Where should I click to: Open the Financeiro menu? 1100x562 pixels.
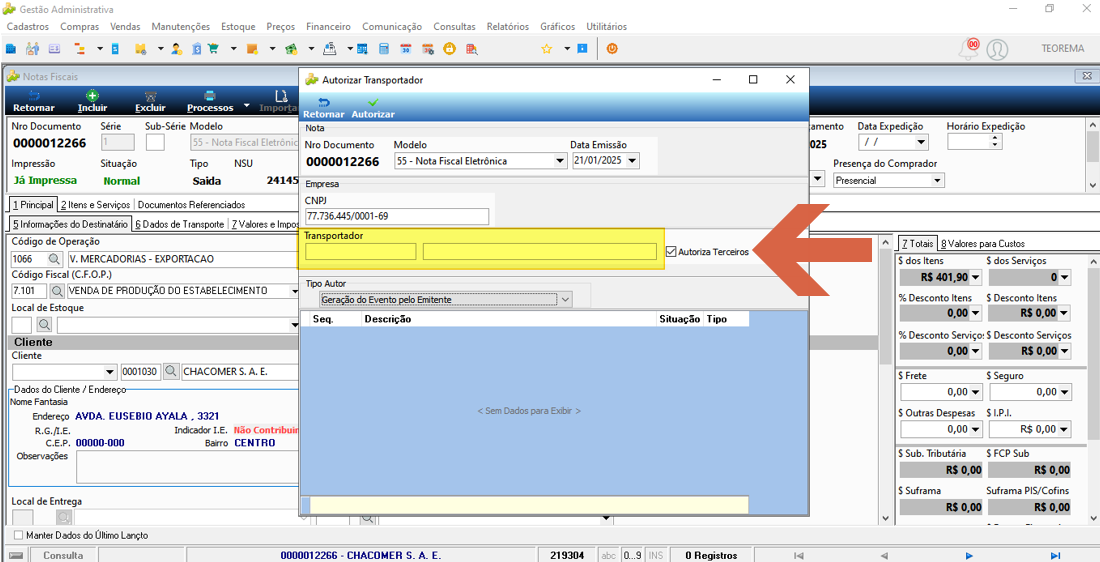(x=328, y=27)
